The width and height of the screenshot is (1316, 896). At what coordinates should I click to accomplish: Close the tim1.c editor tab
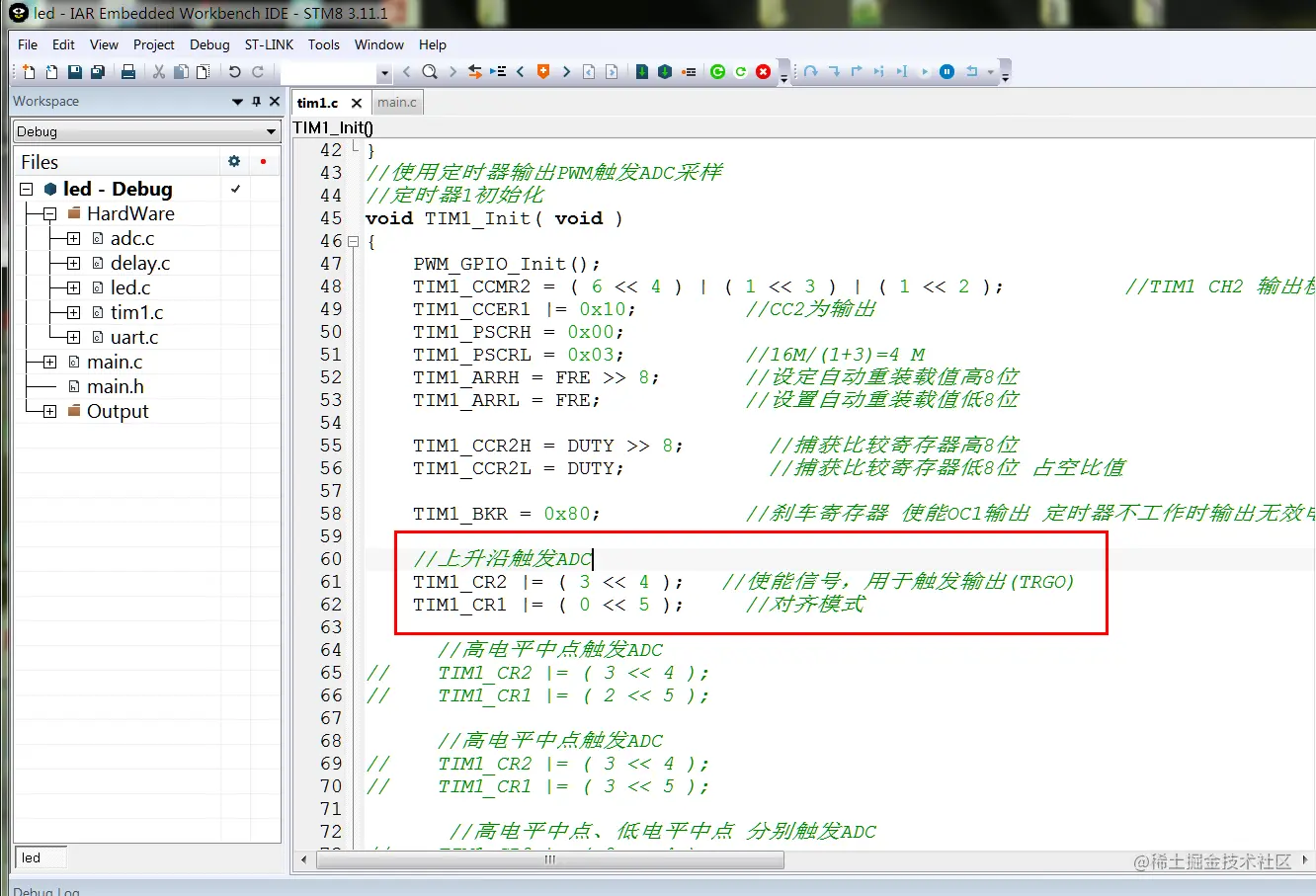click(357, 103)
